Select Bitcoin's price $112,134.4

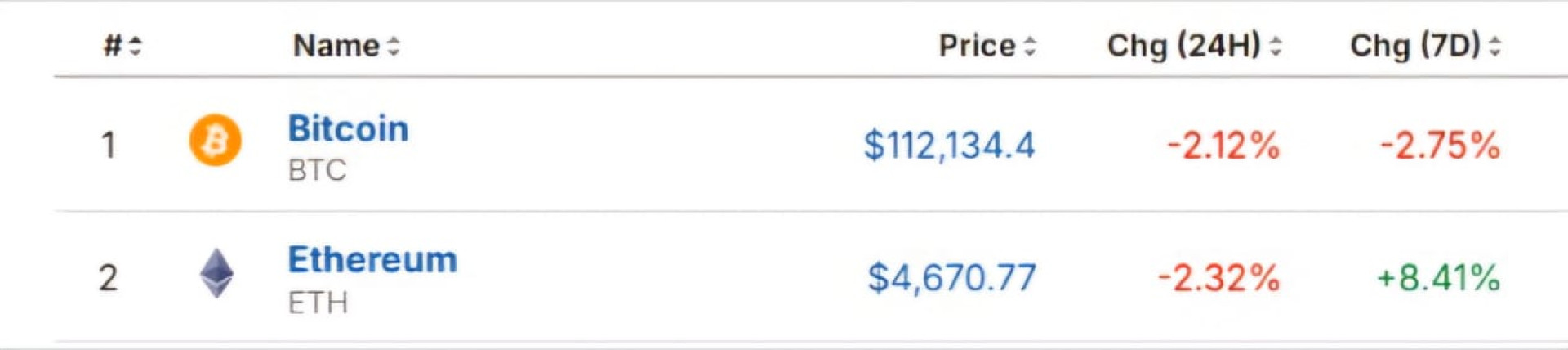pos(949,146)
